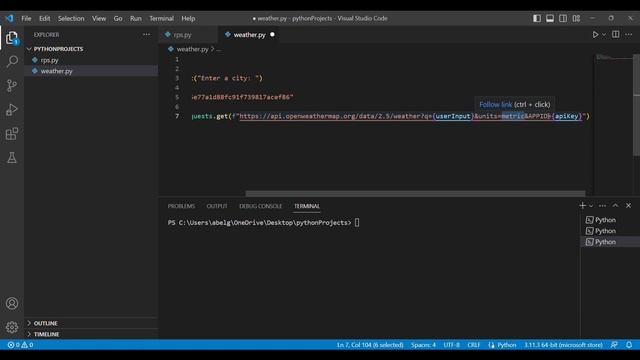Switch to Problems panel tab
The height and width of the screenshot is (360, 640).
click(x=181, y=206)
